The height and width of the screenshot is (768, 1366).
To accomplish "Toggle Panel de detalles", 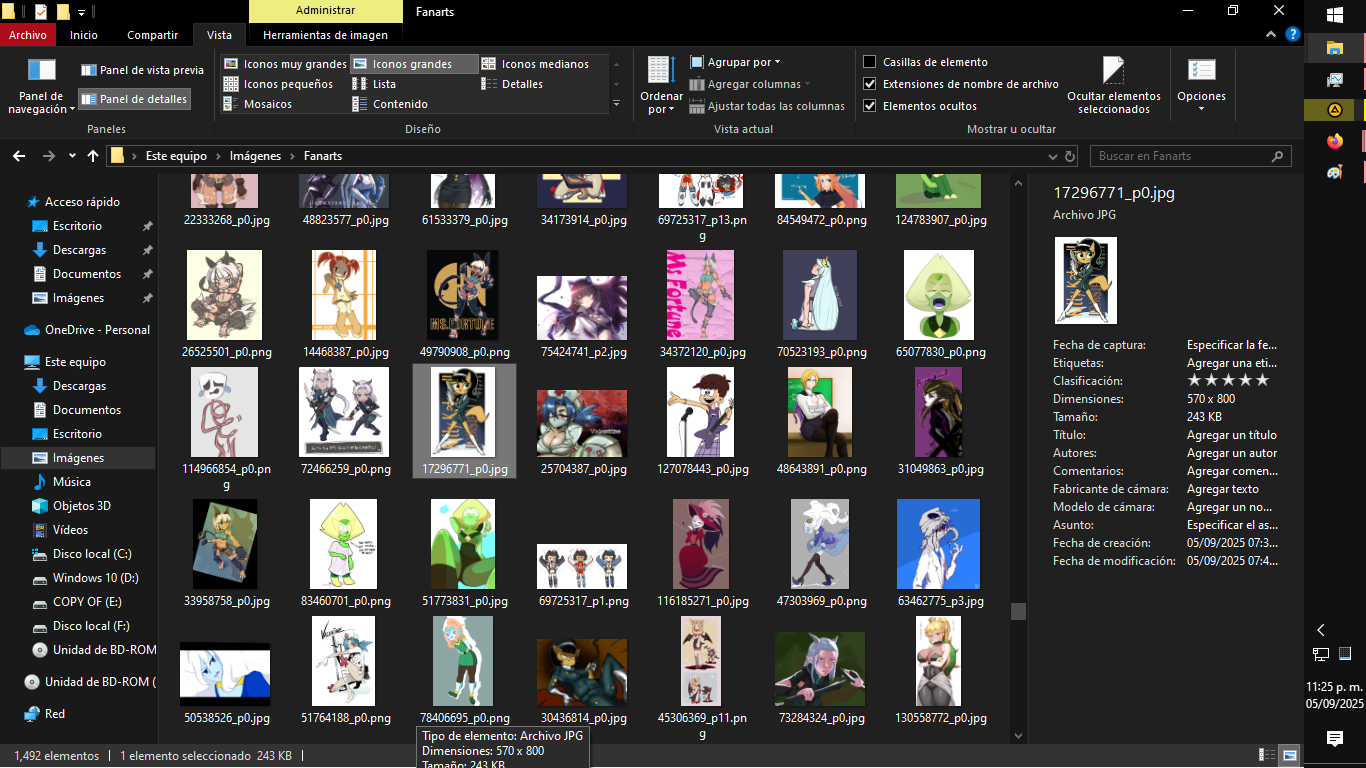I will (133, 99).
